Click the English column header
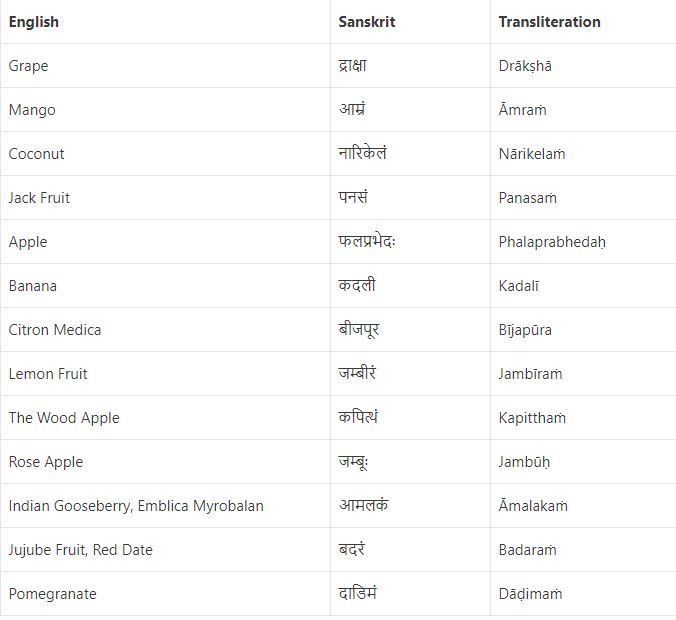 coord(34,22)
